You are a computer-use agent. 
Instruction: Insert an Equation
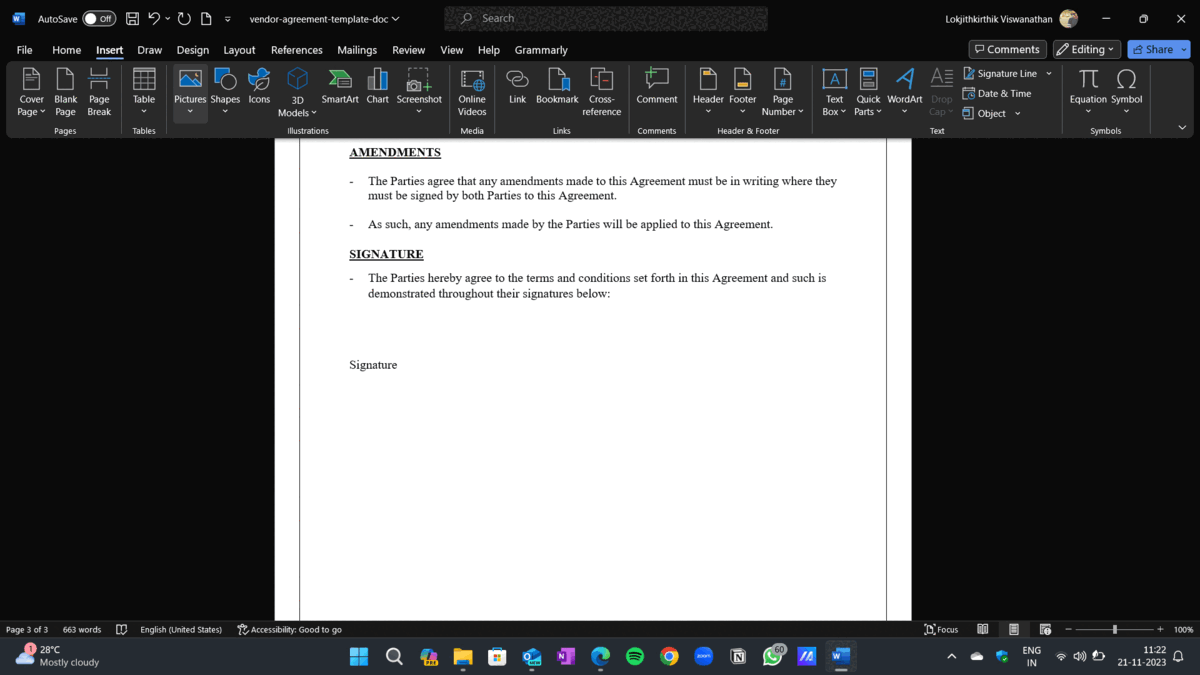pos(1088,92)
